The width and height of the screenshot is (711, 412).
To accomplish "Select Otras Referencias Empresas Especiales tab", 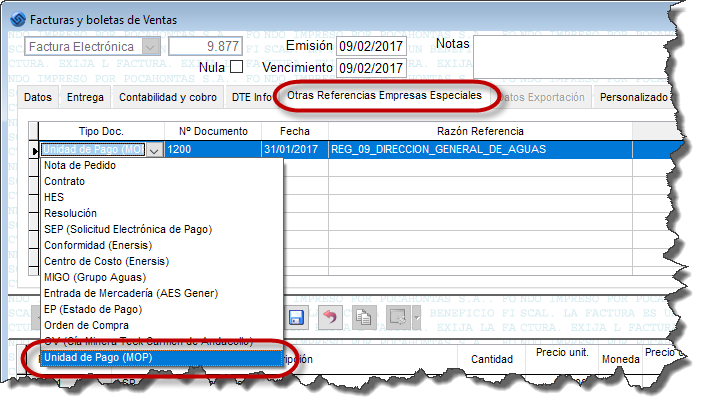I will coord(384,95).
